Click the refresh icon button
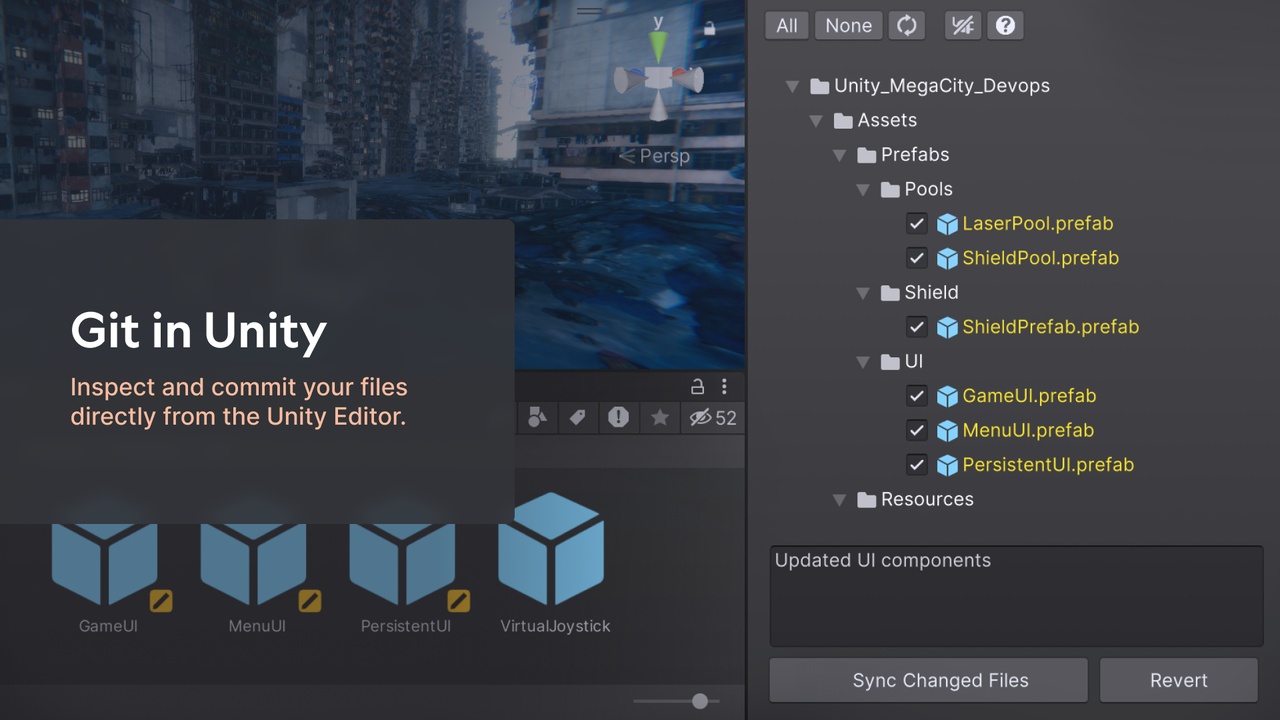Screen dimensions: 1280x720 coord(907,25)
